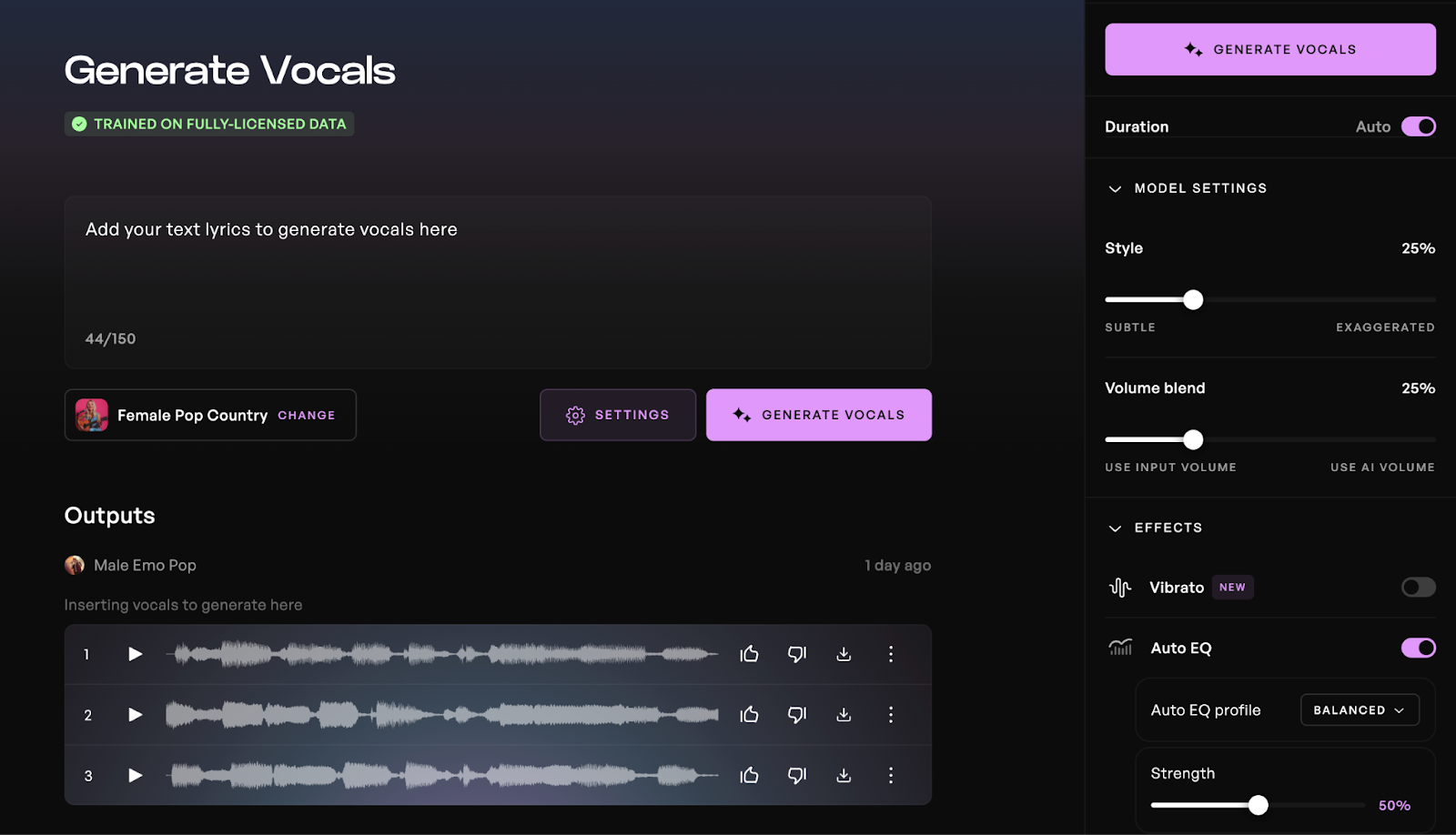Play output track 1
The height and width of the screenshot is (835, 1456).
click(x=135, y=654)
